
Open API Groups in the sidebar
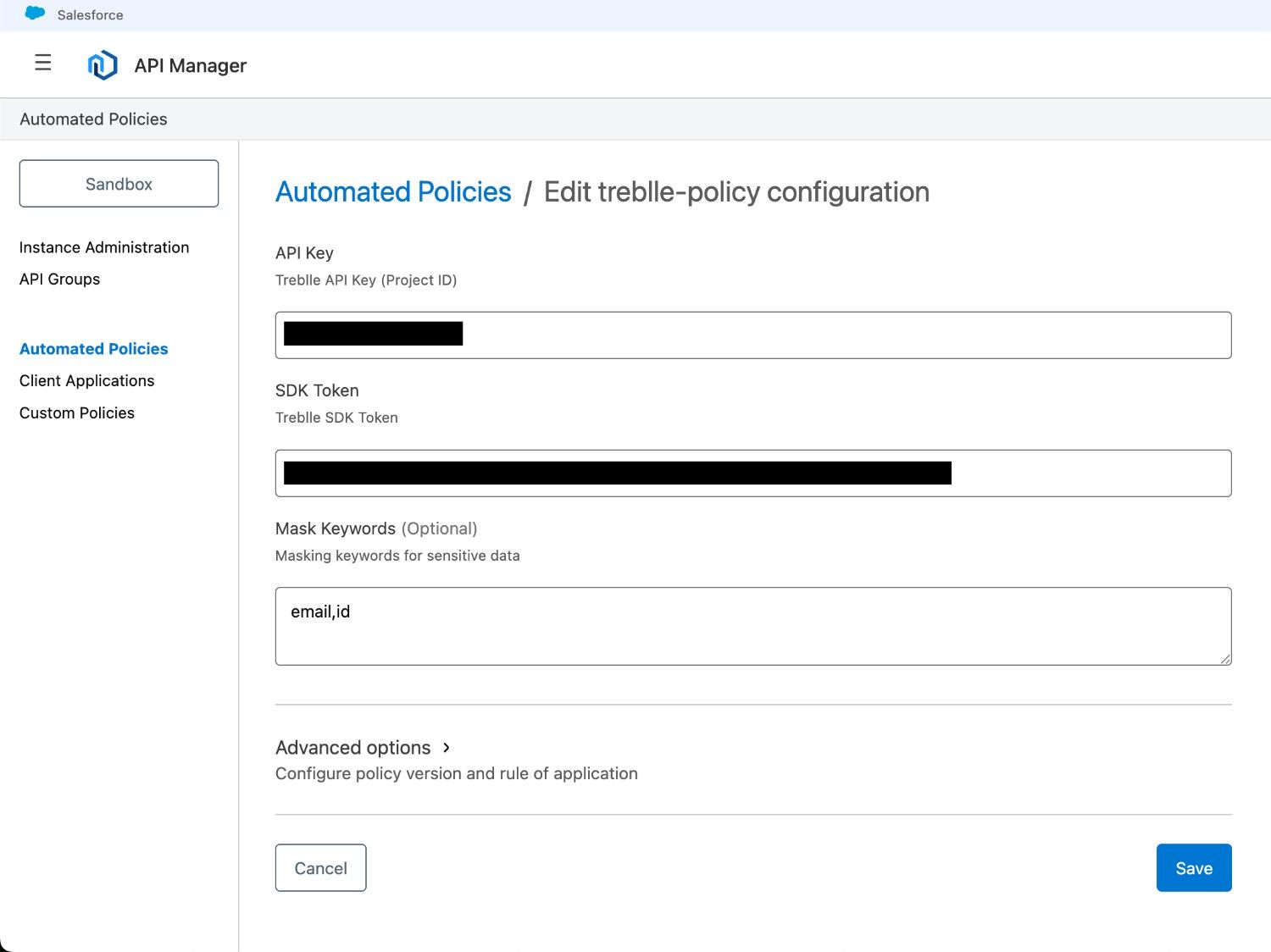click(59, 279)
